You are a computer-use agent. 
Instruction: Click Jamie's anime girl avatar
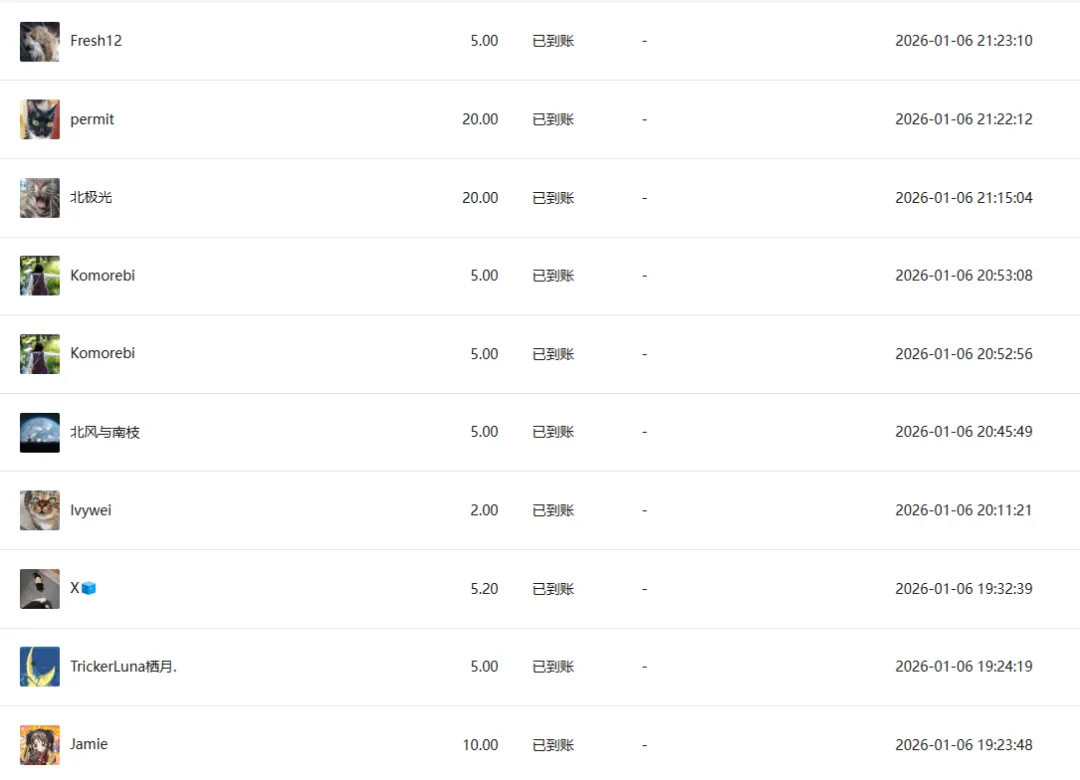40,745
